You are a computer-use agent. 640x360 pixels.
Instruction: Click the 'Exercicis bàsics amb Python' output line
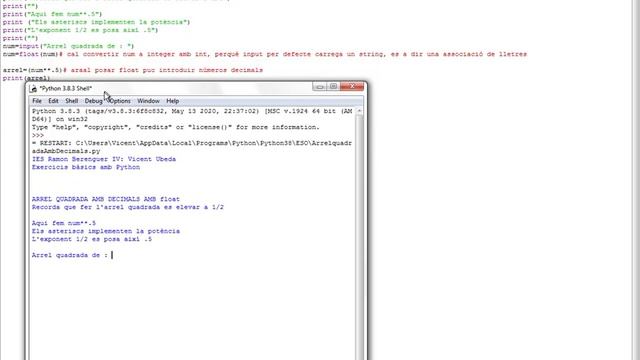[86, 167]
